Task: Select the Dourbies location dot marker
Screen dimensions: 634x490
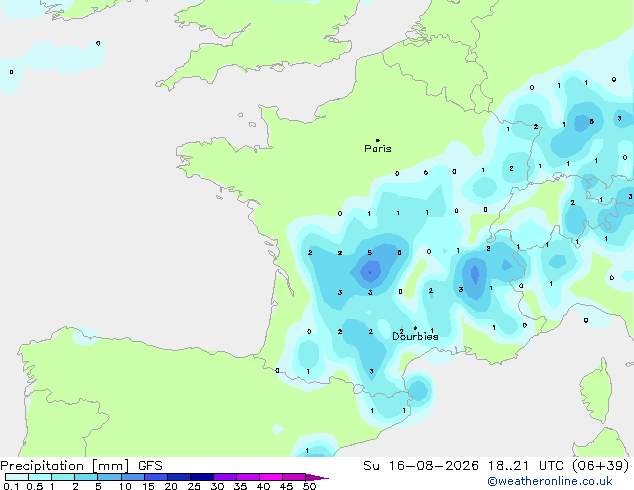Action: point(415,328)
